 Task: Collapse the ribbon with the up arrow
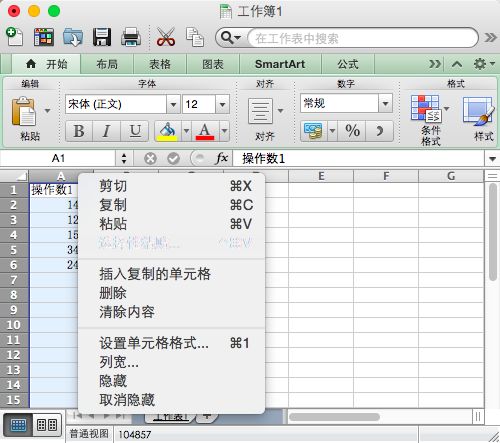[457, 64]
